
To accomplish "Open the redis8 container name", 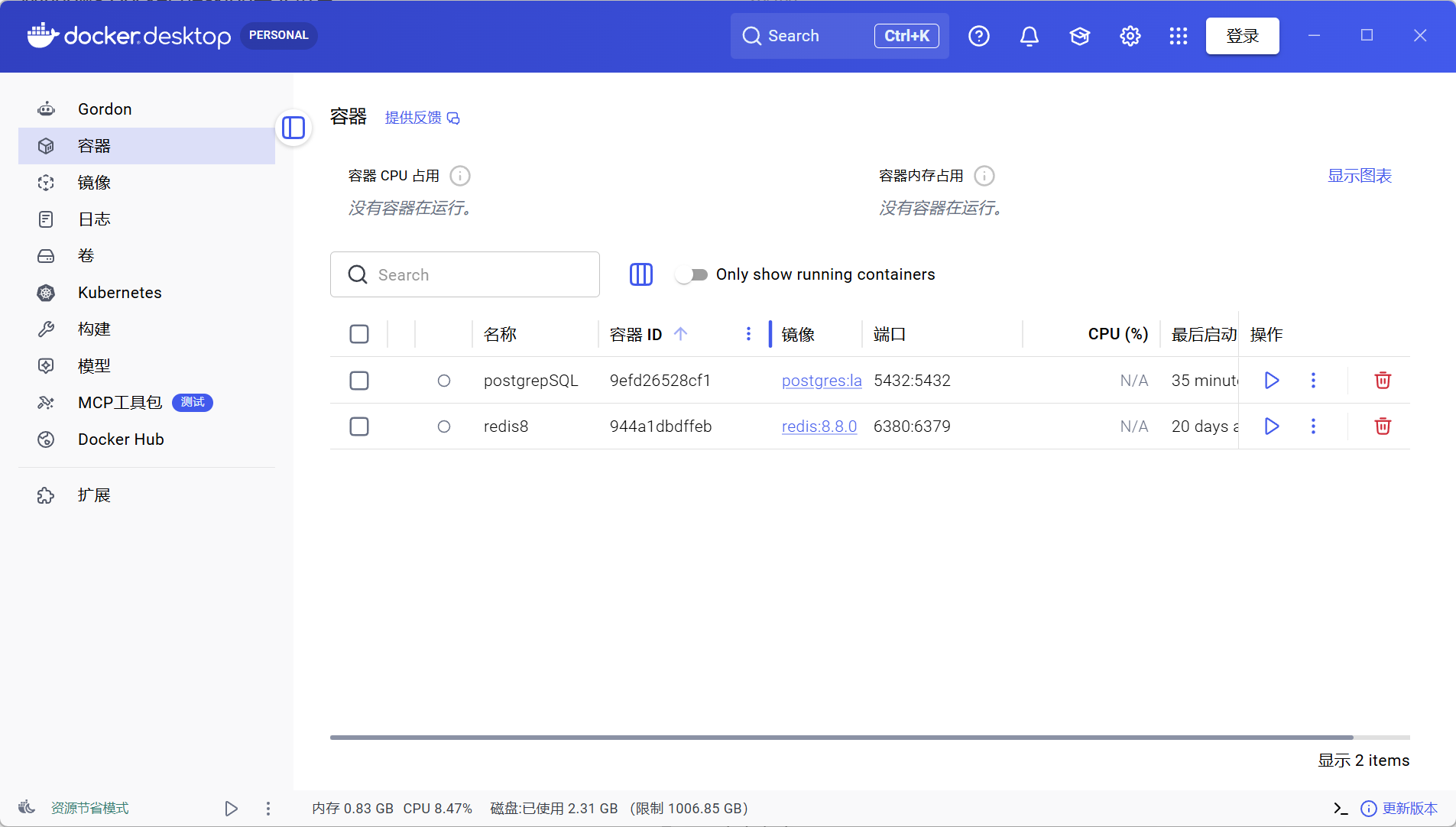I will coord(506,426).
